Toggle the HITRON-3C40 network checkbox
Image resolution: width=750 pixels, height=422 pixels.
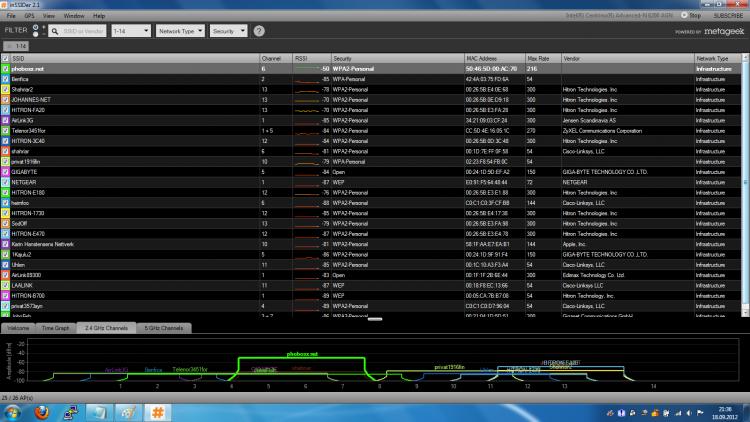click(5, 141)
